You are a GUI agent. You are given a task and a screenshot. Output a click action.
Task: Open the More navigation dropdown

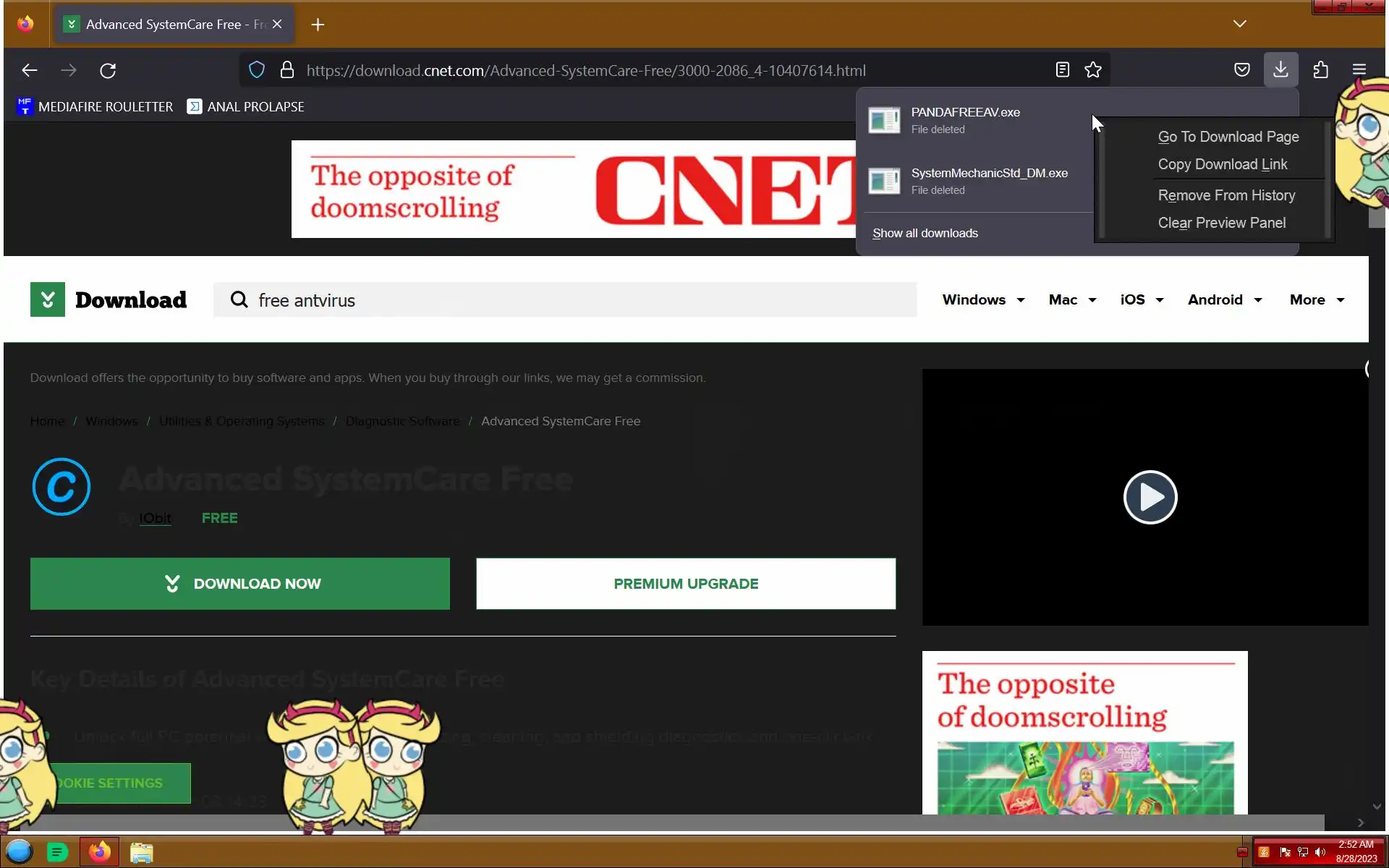[x=1316, y=299]
